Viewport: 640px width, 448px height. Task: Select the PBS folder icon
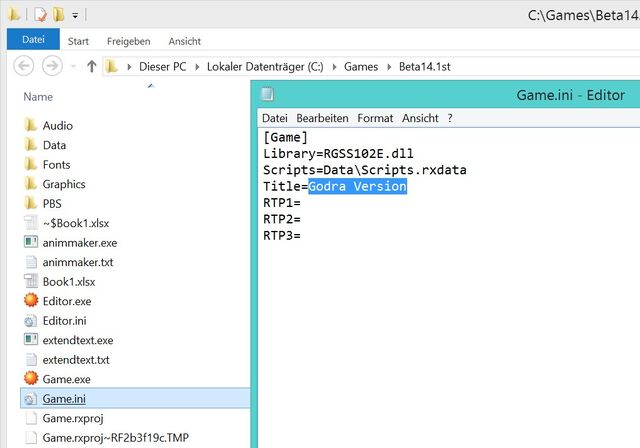pos(31,203)
